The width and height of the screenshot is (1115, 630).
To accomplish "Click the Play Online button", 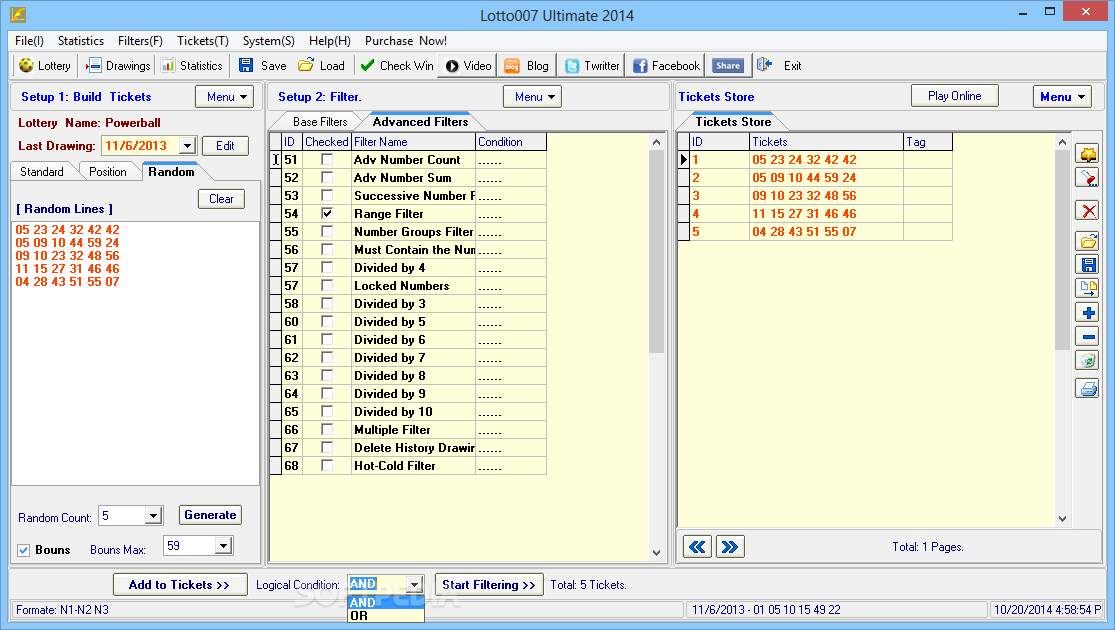I will point(954,96).
